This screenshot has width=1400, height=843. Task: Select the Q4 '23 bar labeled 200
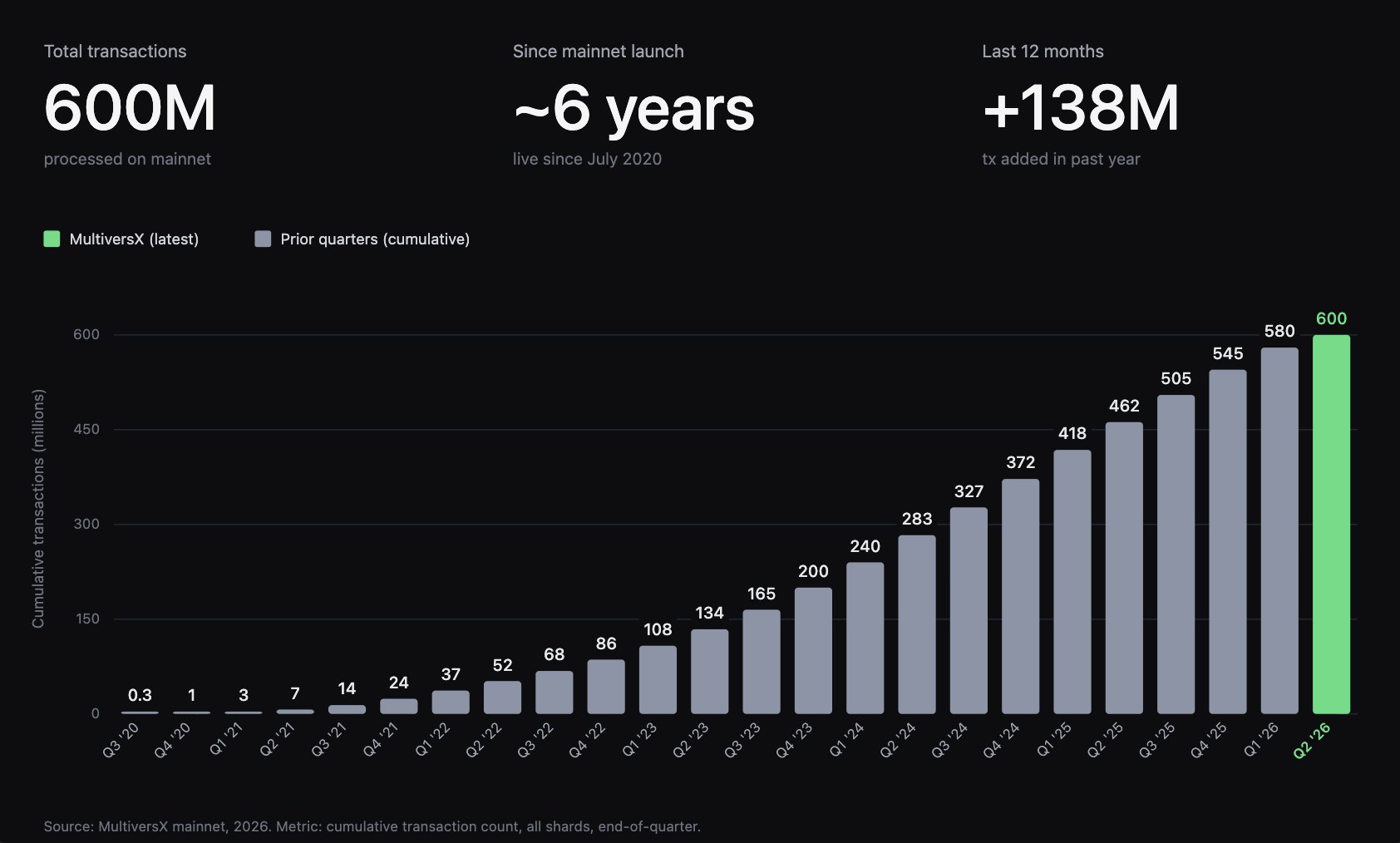point(813,651)
